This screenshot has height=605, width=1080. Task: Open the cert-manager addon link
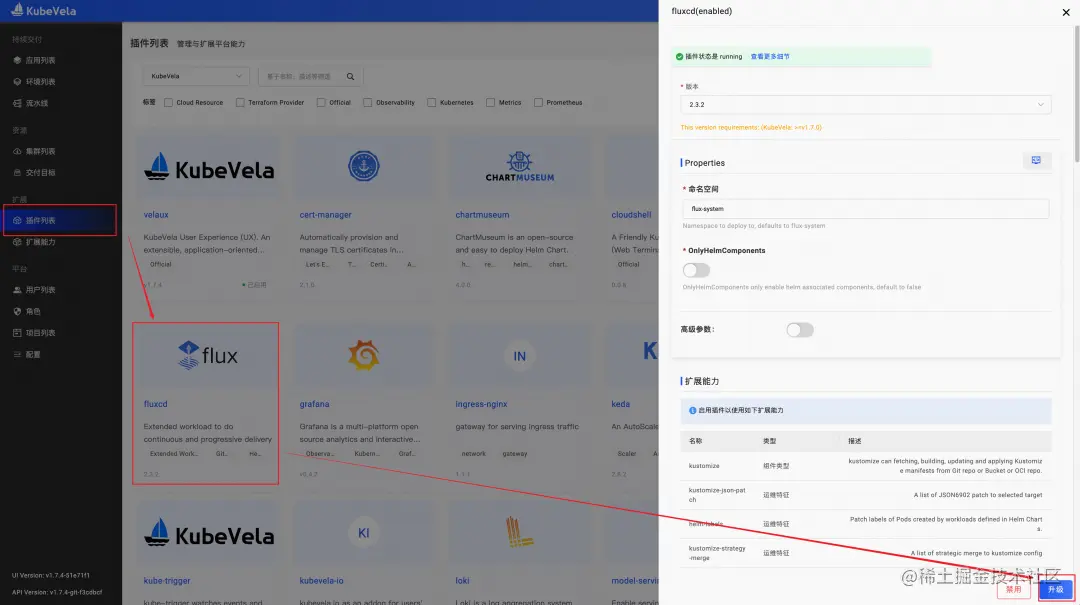[x=325, y=215]
